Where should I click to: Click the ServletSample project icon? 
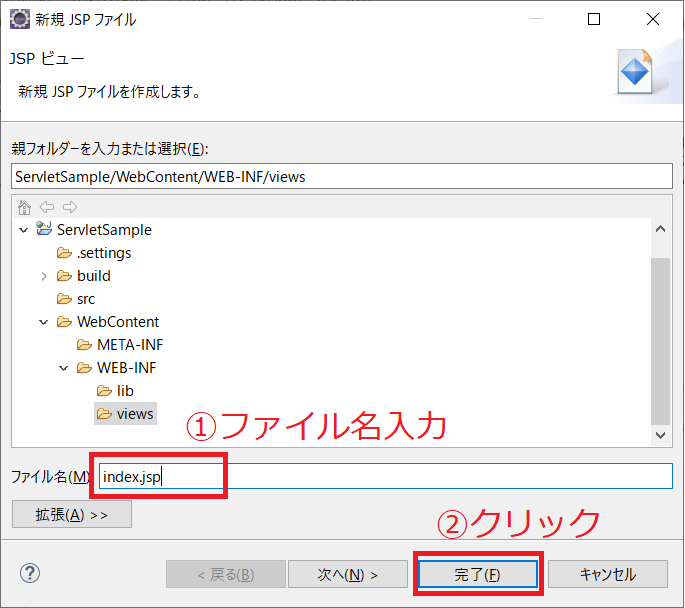coord(44,230)
